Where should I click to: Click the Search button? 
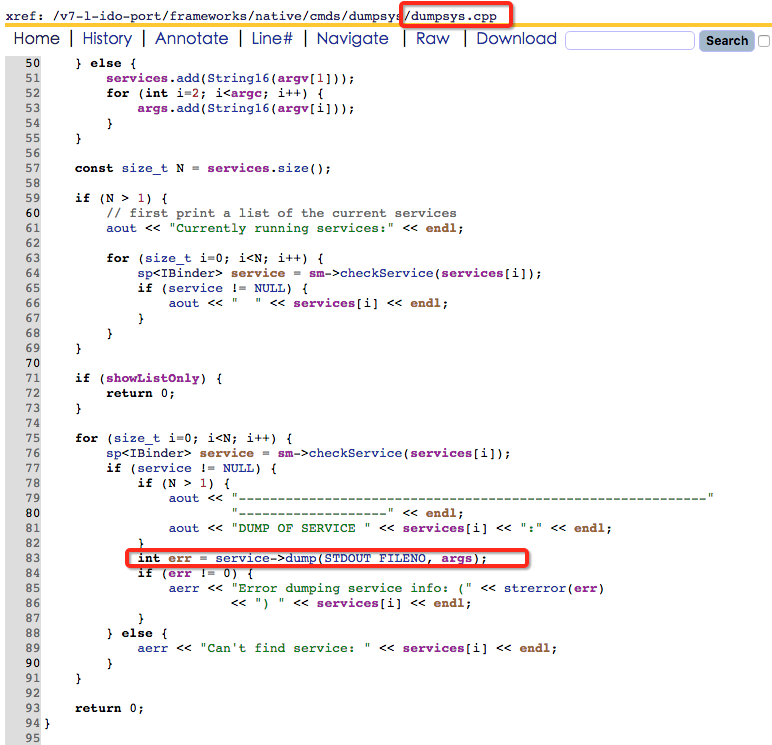(726, 40)
